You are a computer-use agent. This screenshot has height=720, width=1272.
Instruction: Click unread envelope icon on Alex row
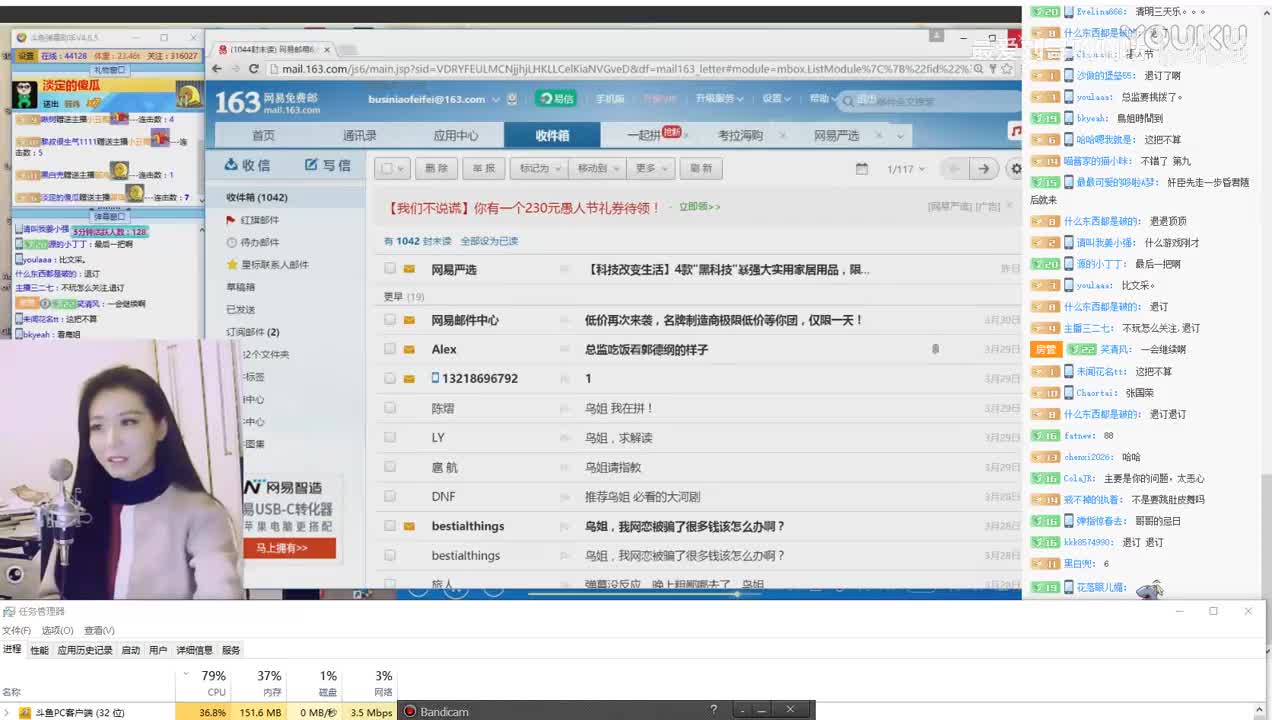[x=409, y=349]
